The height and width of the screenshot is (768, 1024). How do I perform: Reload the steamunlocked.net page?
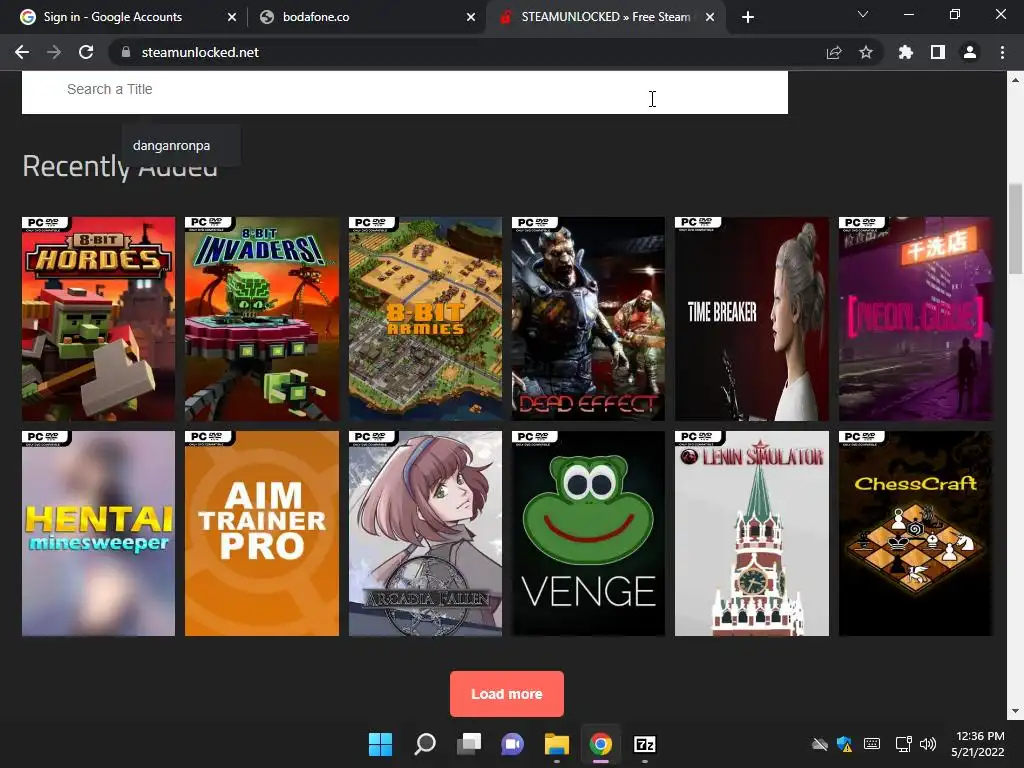(x=86, y=52)
